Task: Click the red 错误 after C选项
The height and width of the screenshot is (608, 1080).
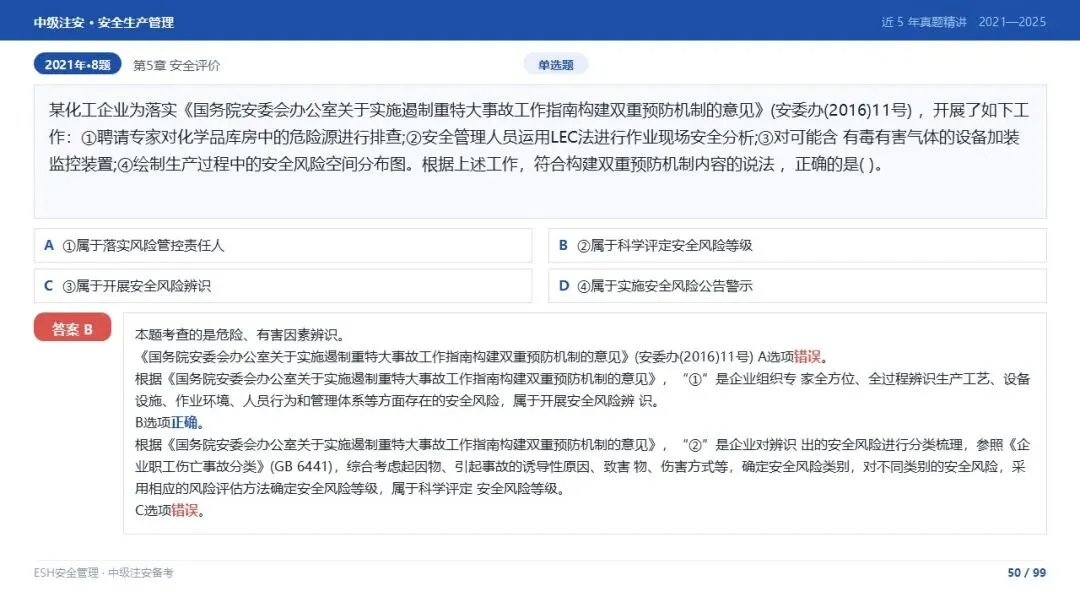Action: [x=184, y=510]
